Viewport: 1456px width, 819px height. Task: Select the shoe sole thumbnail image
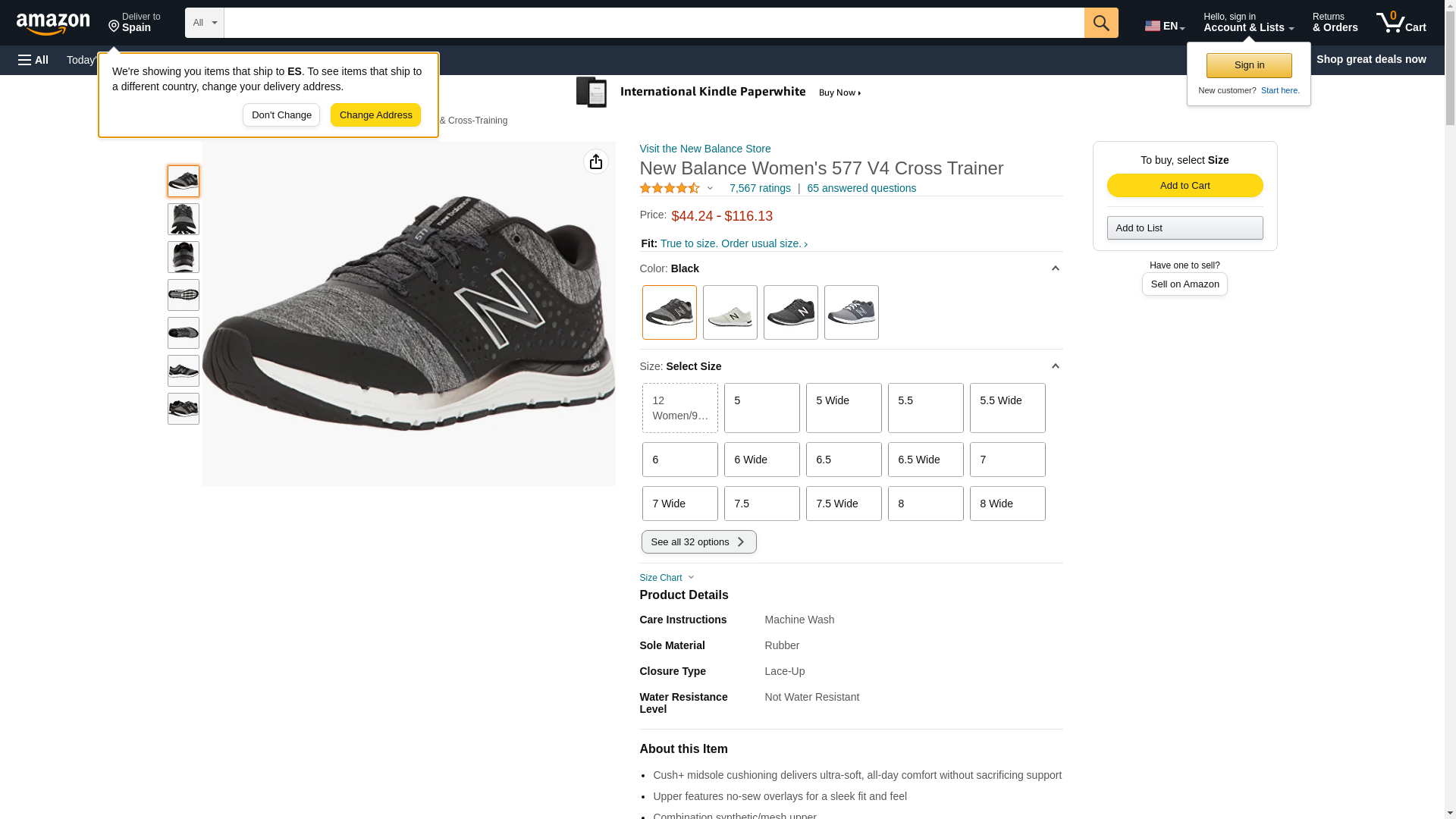pos(183,295)
